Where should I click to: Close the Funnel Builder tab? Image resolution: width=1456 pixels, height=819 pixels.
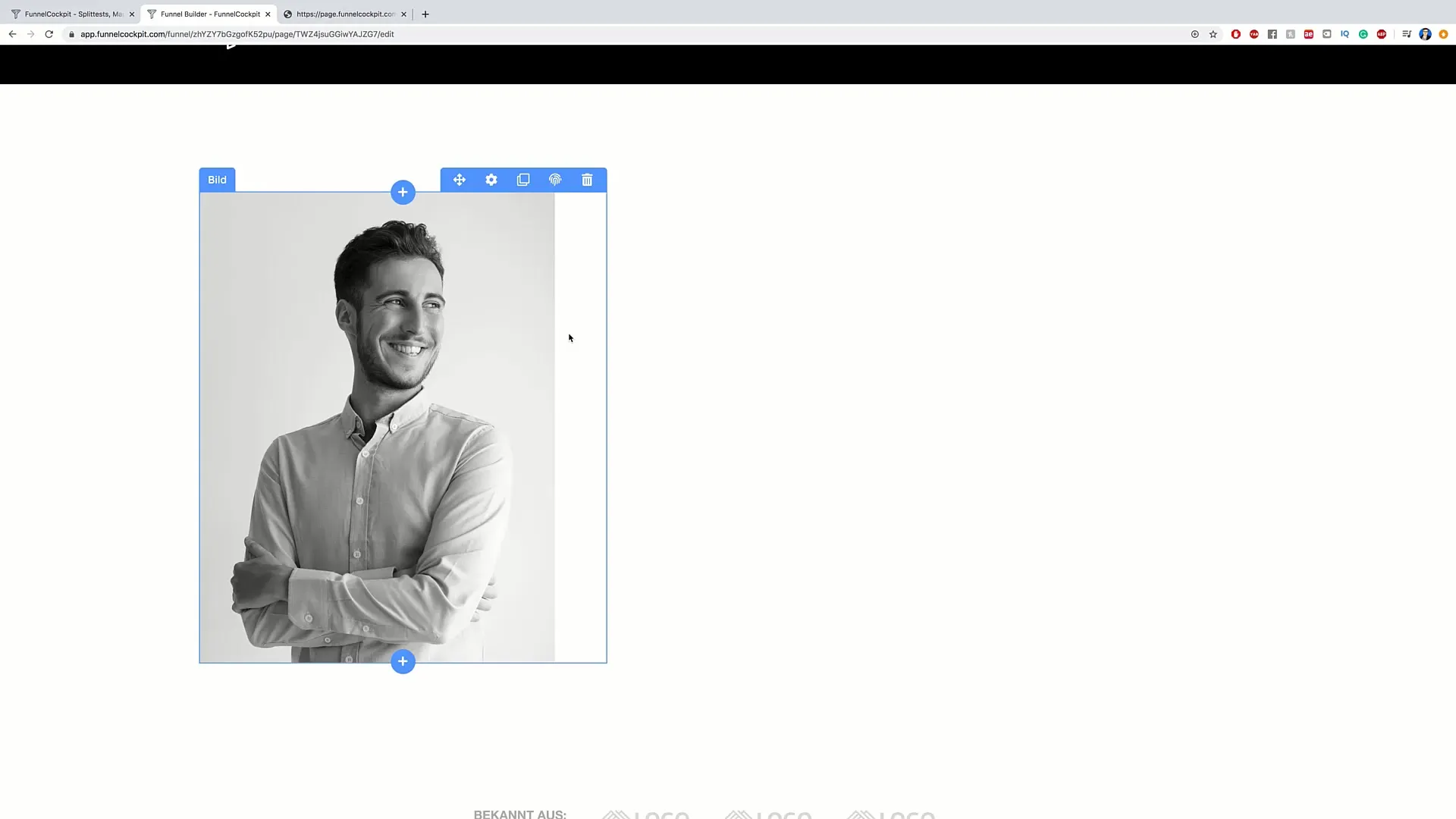click(x=268, y=14)
